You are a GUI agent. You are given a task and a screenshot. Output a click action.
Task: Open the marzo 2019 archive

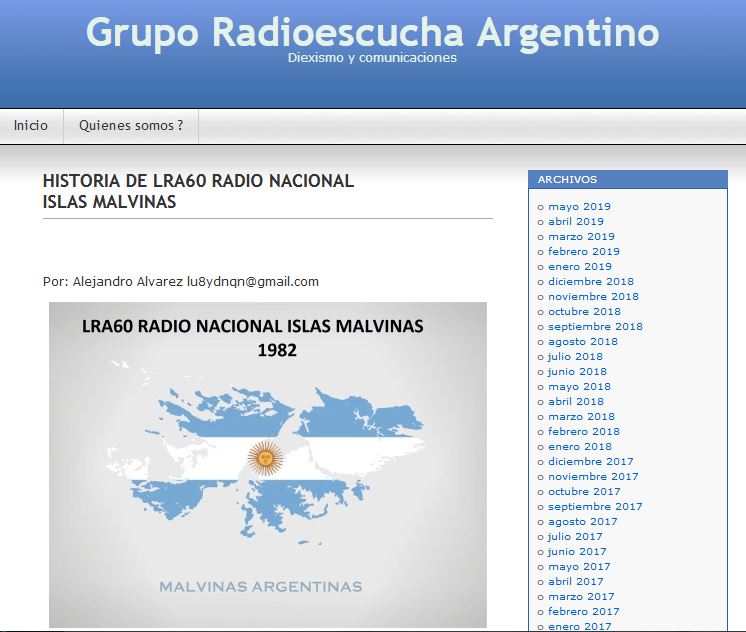coord(581,237)
